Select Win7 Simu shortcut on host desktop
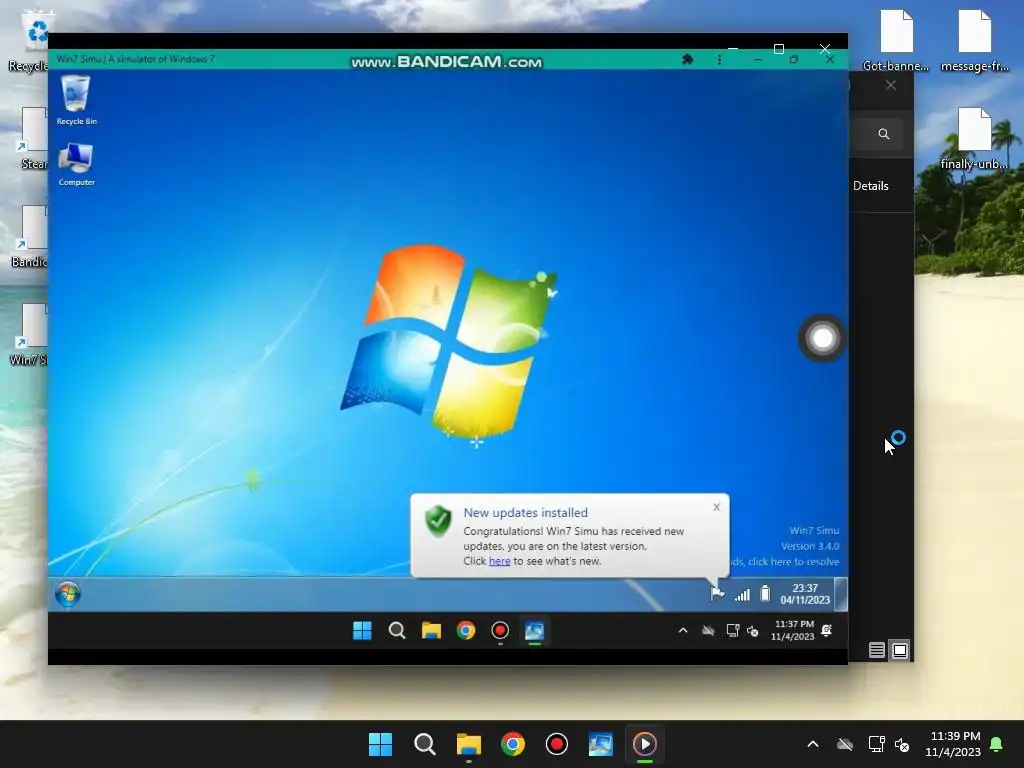This screenshot has height=768, width=1024. 29,334
